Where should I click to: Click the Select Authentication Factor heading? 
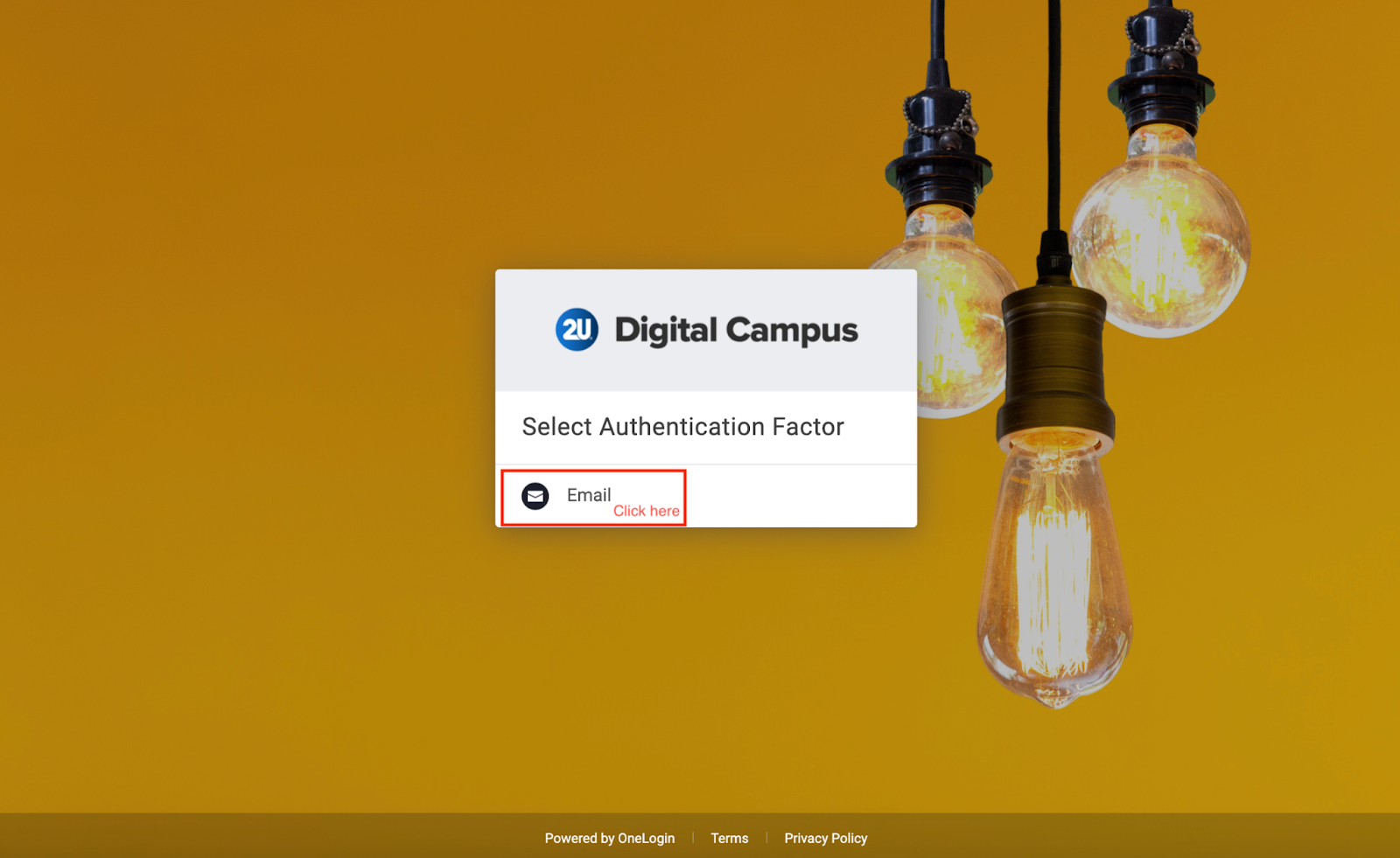(682, 427)
